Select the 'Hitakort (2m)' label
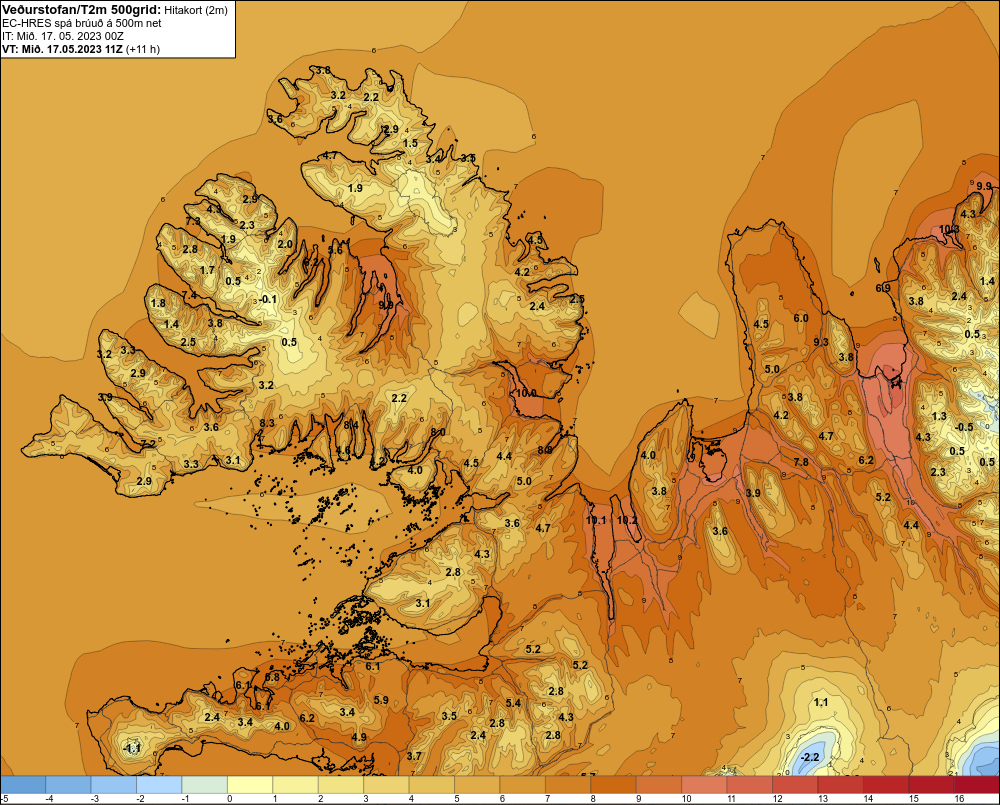This screenshot has height=805, width=1000. pos(196,10)
